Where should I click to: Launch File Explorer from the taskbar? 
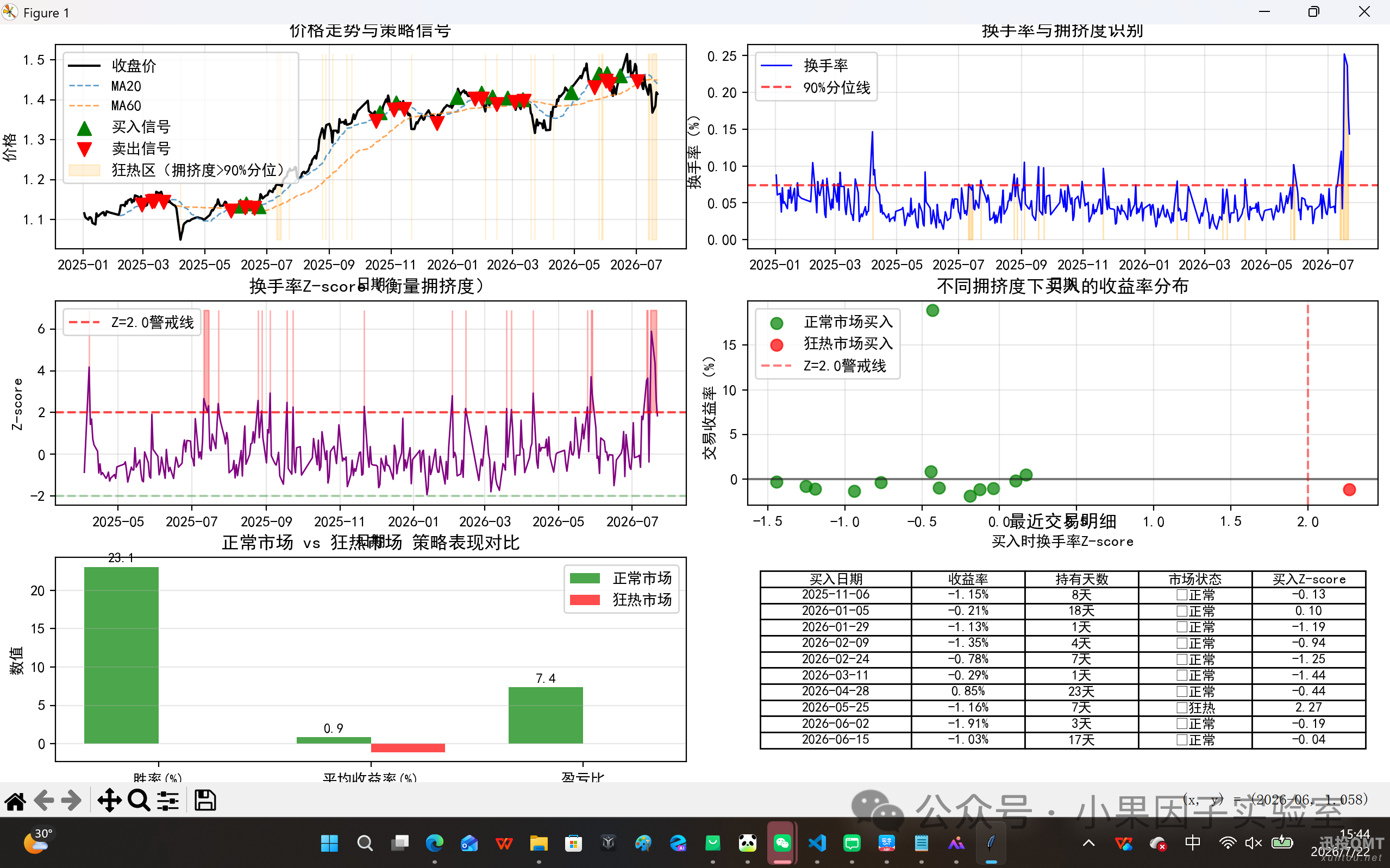(539, 842)
